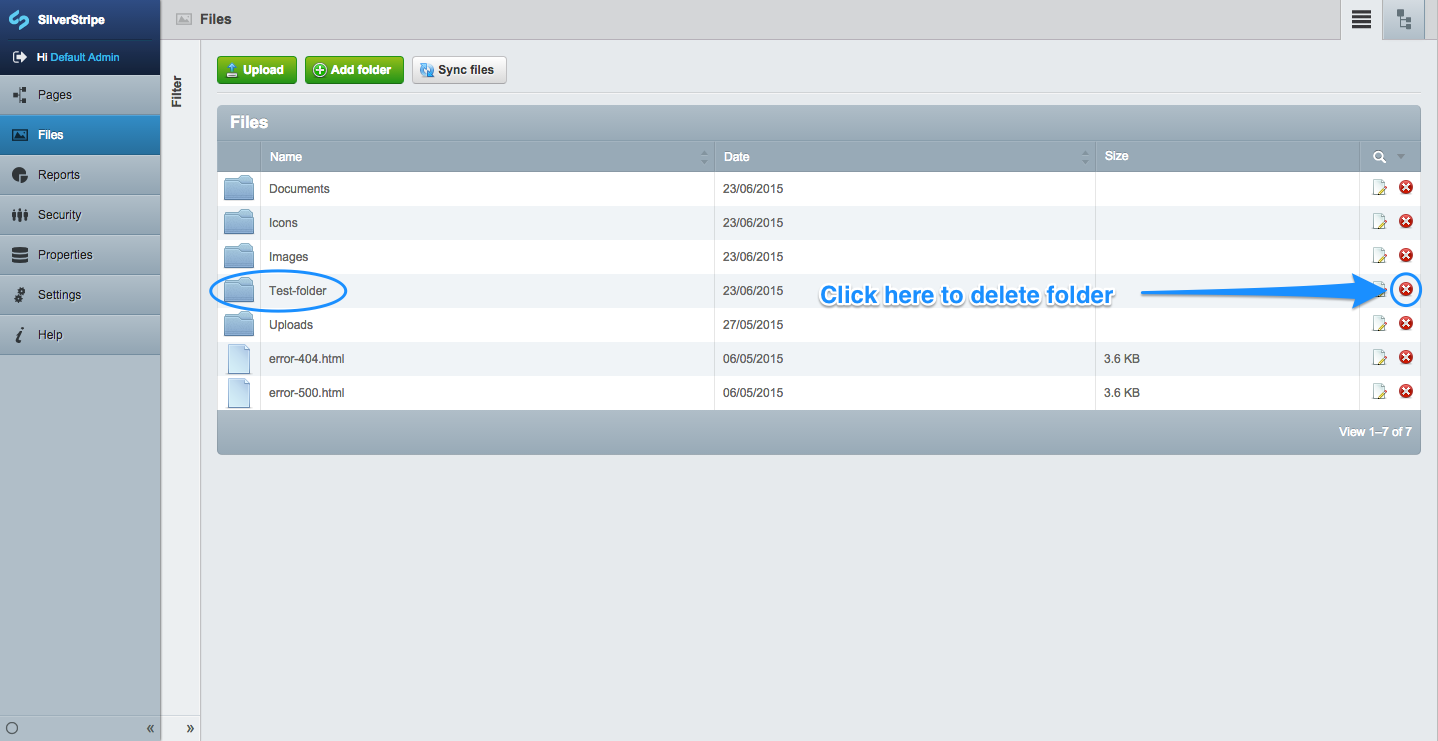The height and width of the screenshot is (741, 1438).
Task: Edit the Documents folder
Action: [1380, 188]
